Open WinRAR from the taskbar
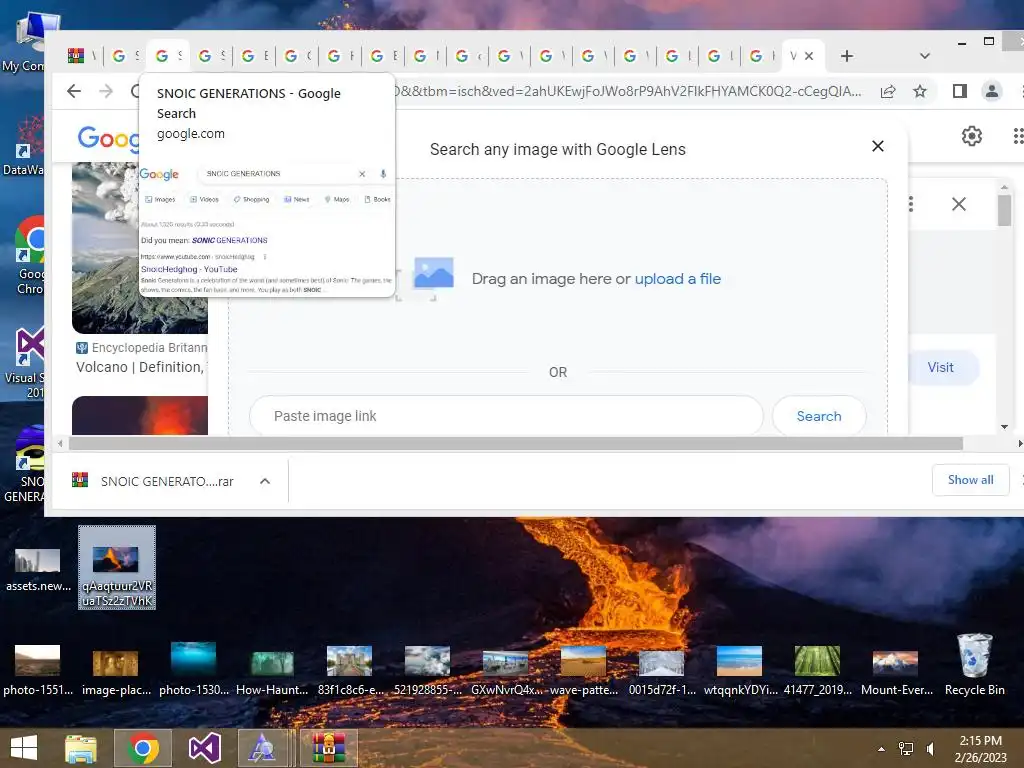 click(x=327, y=748)
